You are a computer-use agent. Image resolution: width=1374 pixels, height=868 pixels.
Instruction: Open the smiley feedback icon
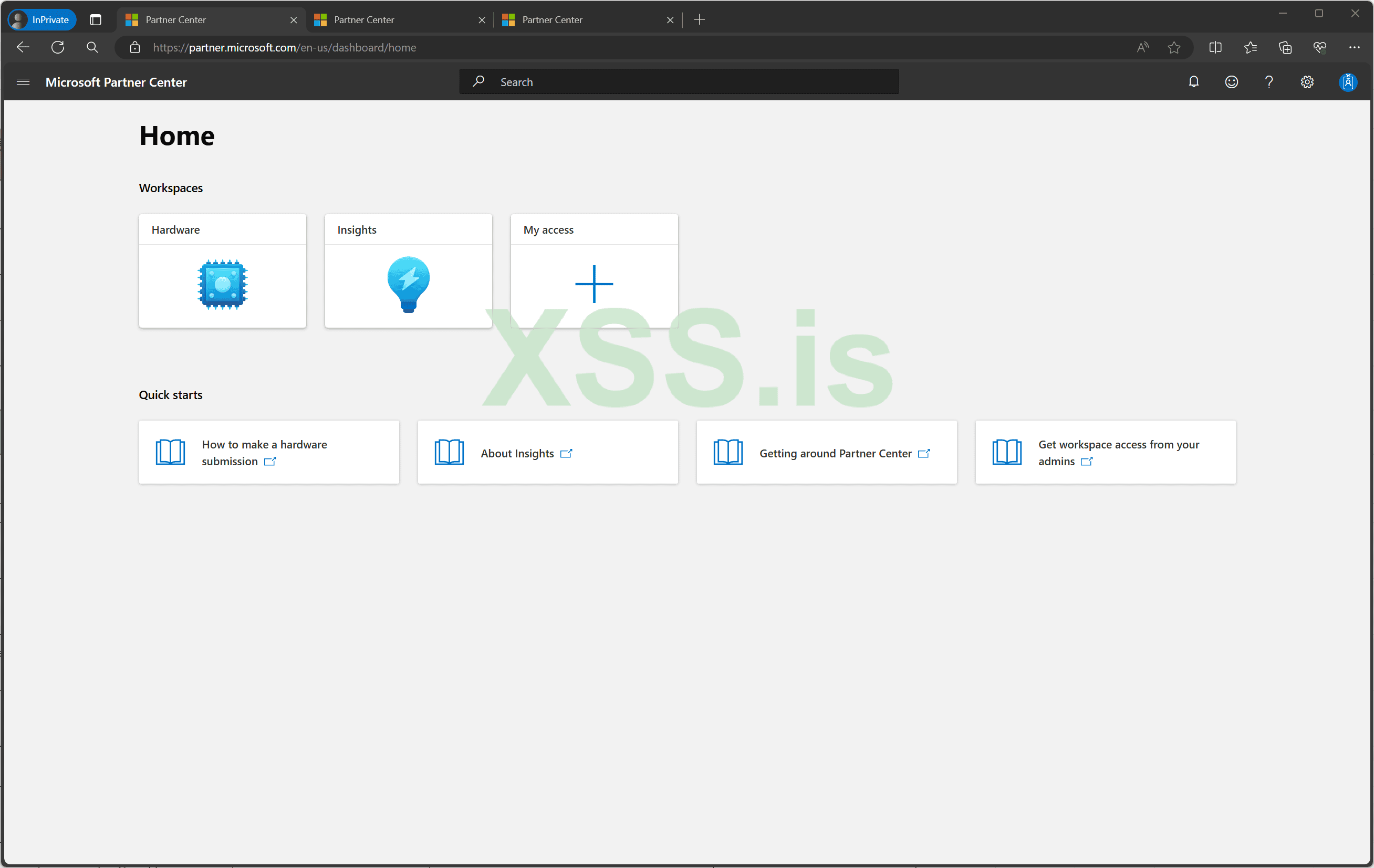1231,82
